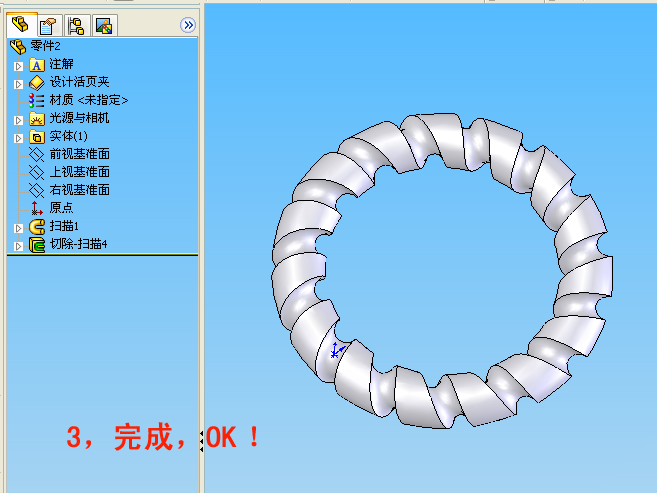657x493 pixels.
Task: Expand the panel with the double-arrow button
Action: coord(188,25)
